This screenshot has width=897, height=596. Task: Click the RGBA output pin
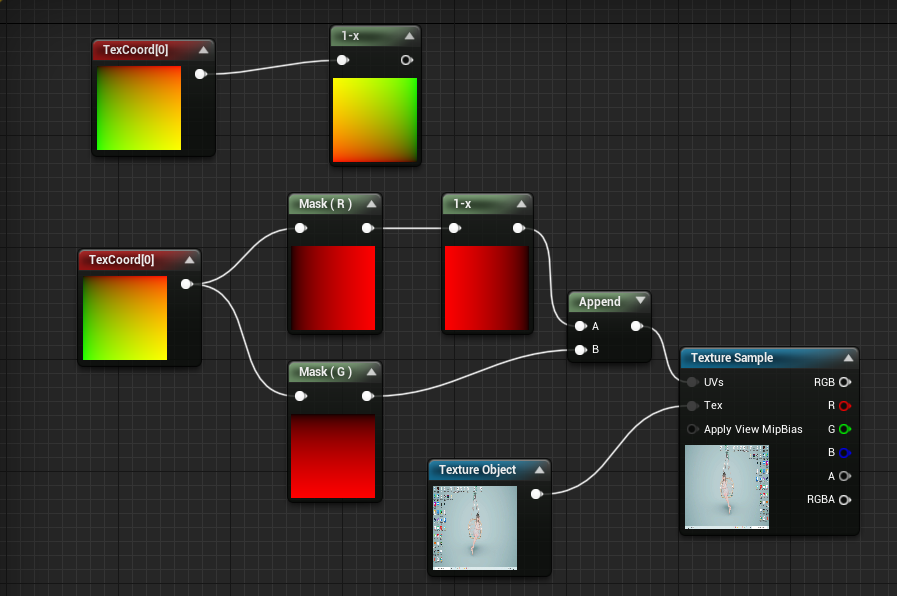845,499
